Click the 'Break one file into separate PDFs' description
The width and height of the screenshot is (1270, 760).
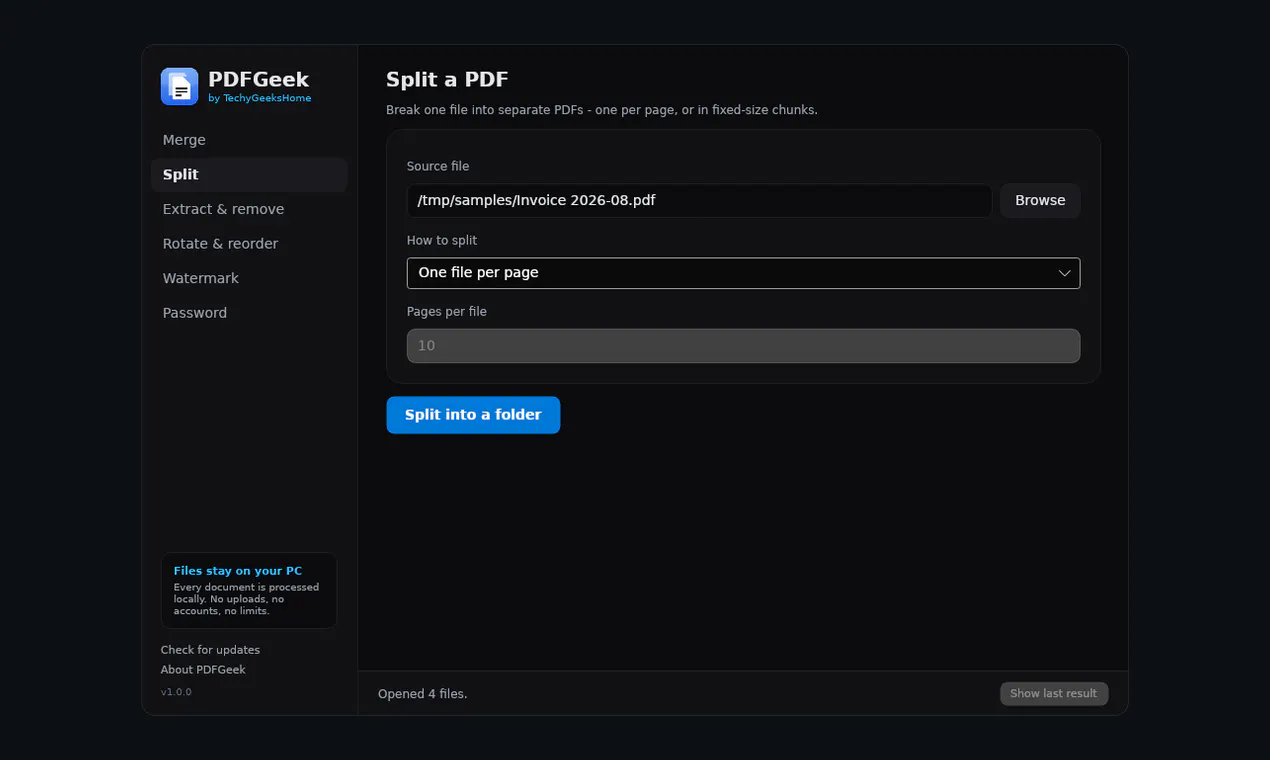[x=602, y=110]
